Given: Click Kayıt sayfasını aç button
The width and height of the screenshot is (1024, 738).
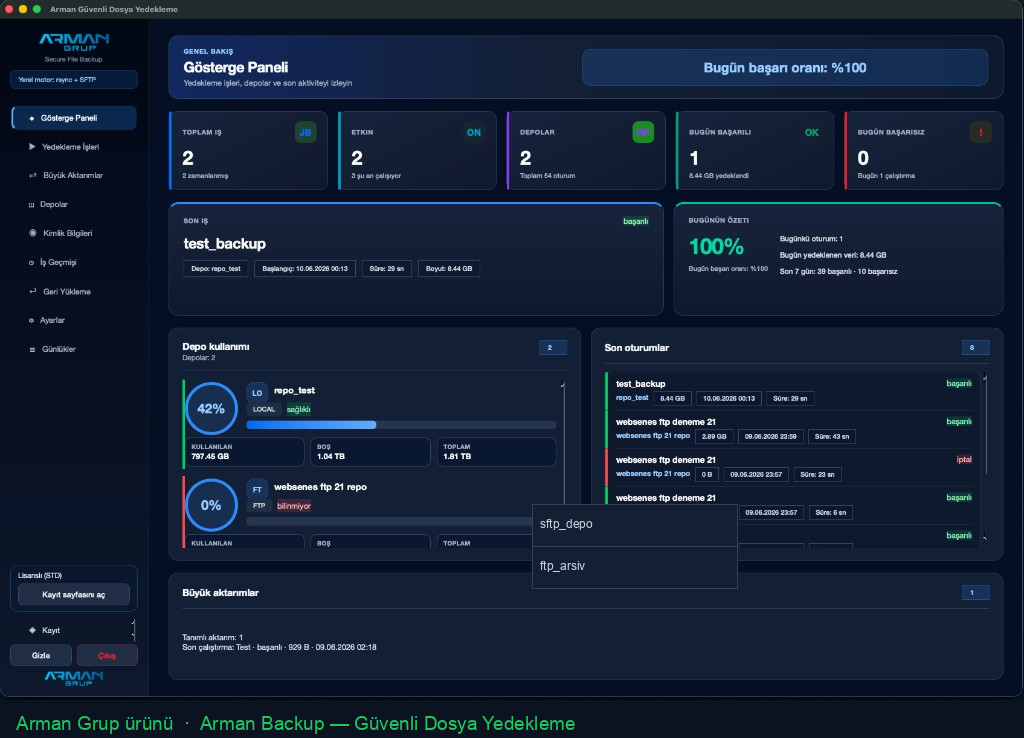Looking at the screenshot, I should [x=74, y=595].
